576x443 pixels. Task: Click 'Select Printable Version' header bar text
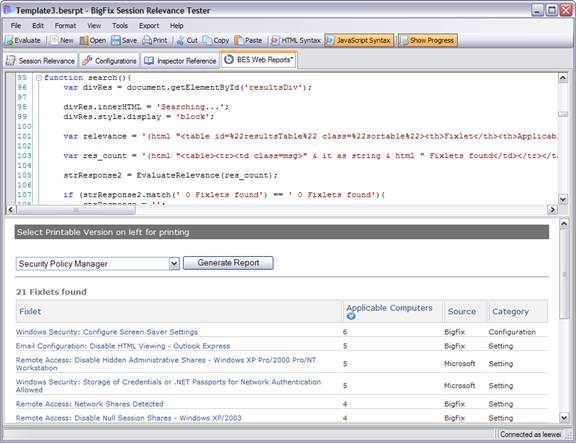pos(103,232)
